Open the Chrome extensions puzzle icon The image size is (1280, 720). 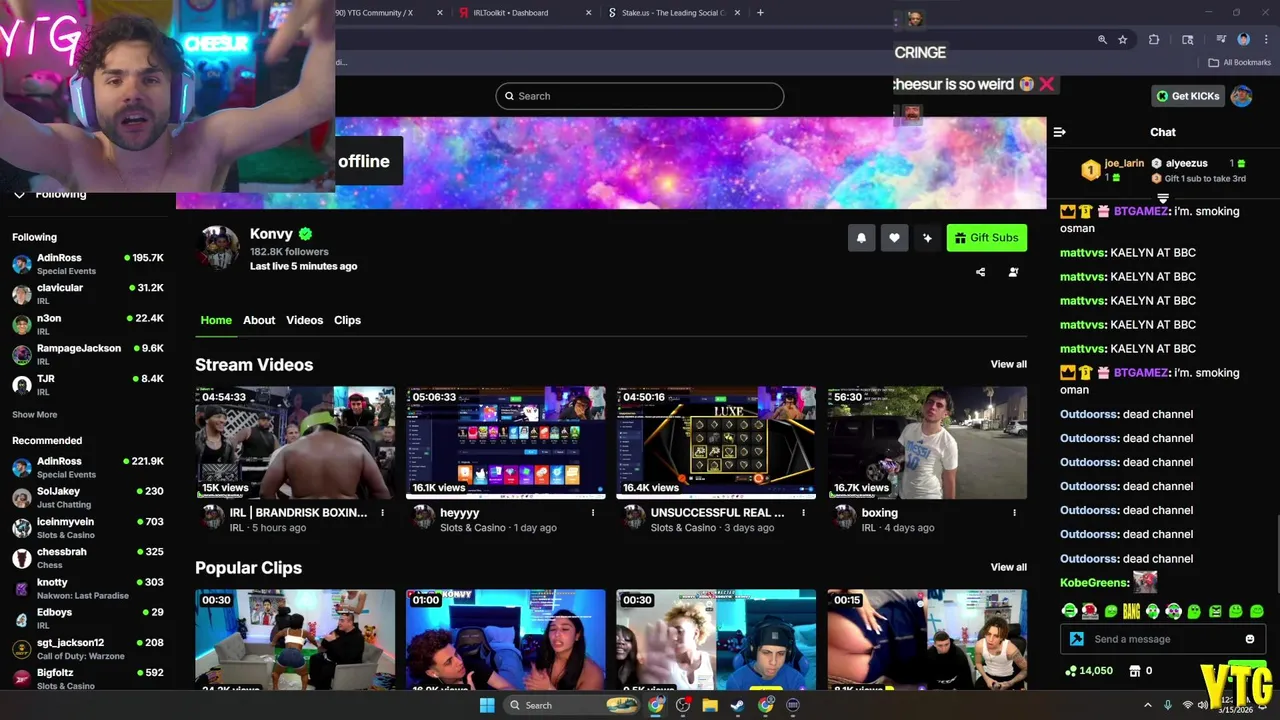point(1154,40)
